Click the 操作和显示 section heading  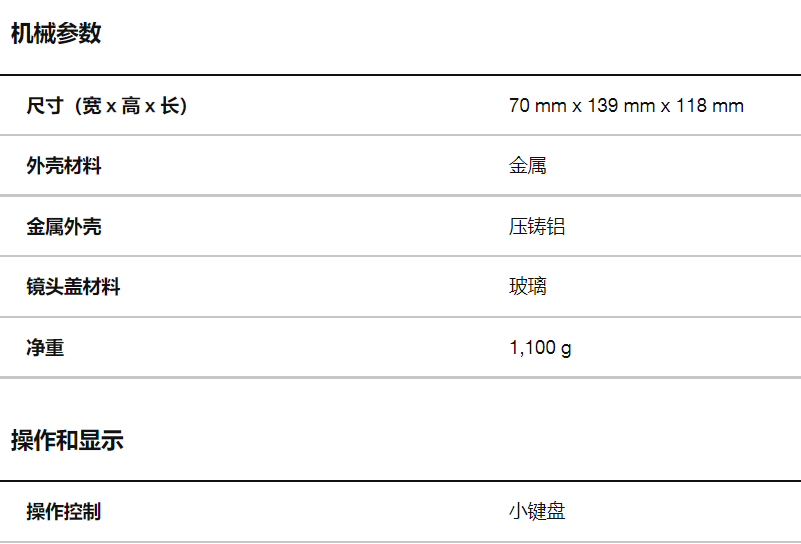coord(67,440)
